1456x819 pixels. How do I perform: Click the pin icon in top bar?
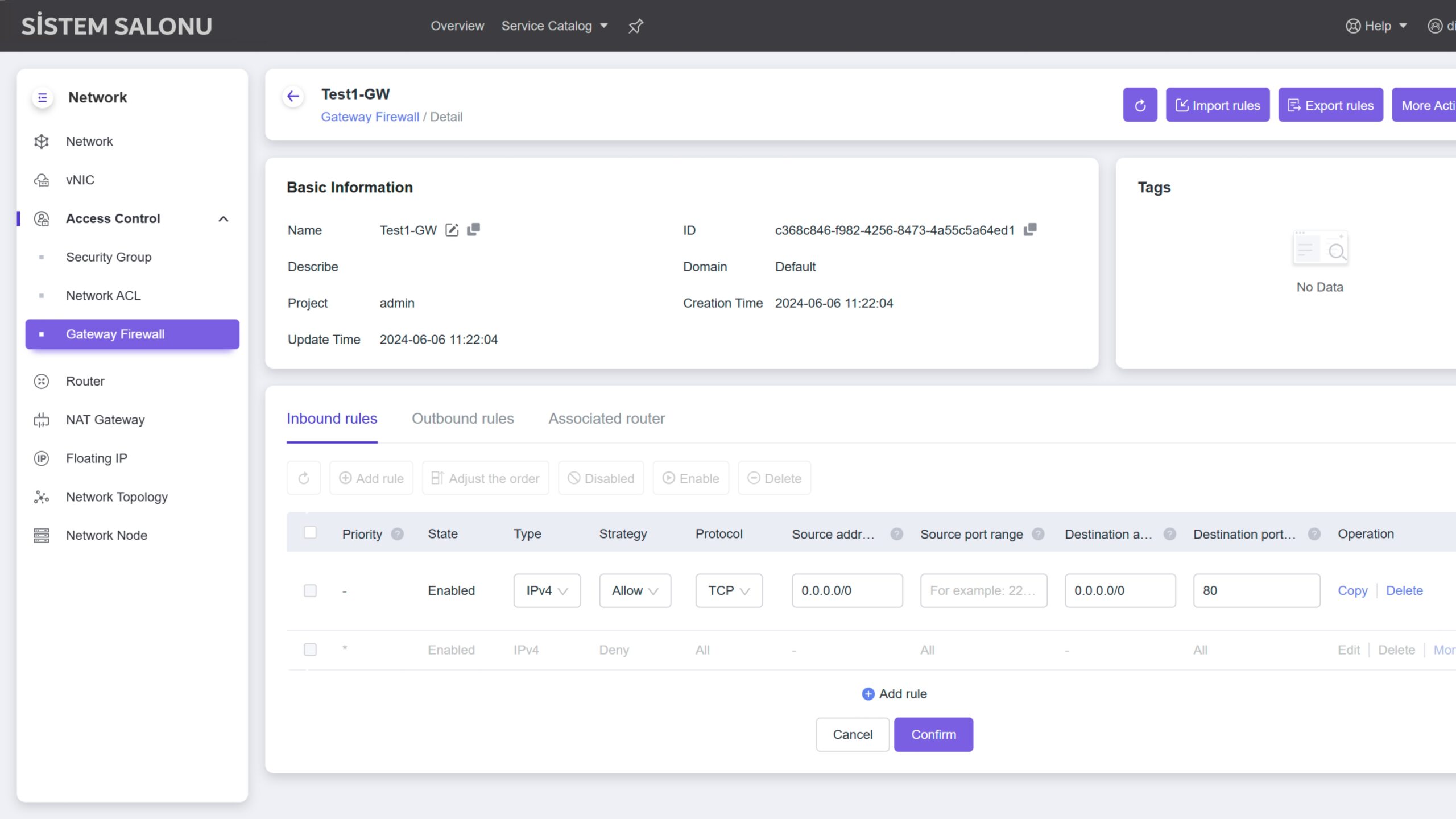pyautogui.click(x=635, y=26)
